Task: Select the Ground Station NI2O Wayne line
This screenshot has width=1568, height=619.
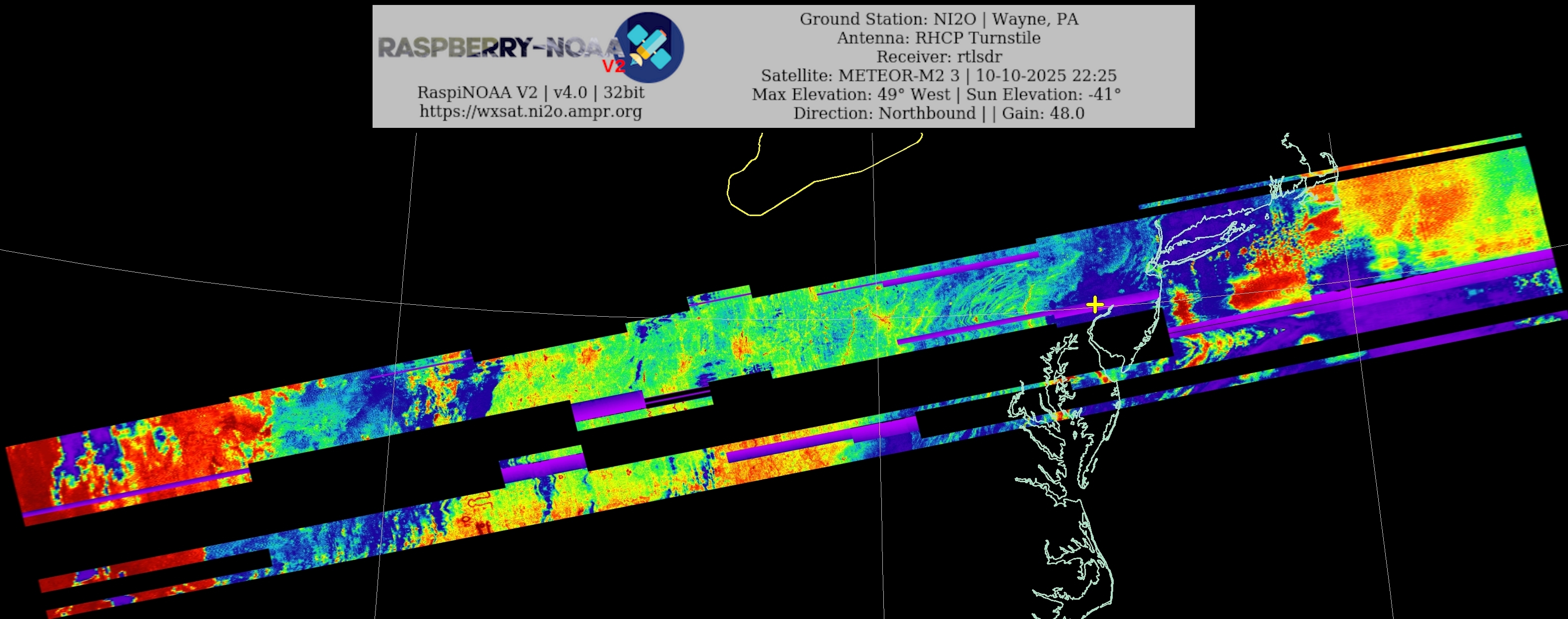Action: point(939,19)
